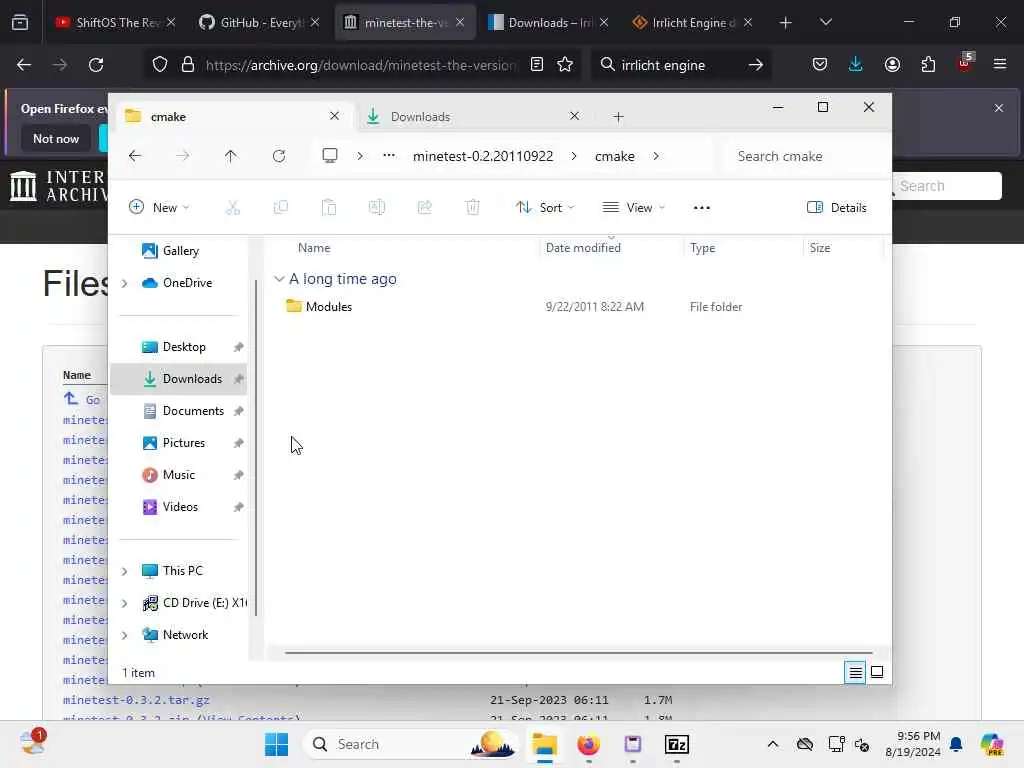
Task: Open Desktop in navigation pane
Action: (184, 347)
